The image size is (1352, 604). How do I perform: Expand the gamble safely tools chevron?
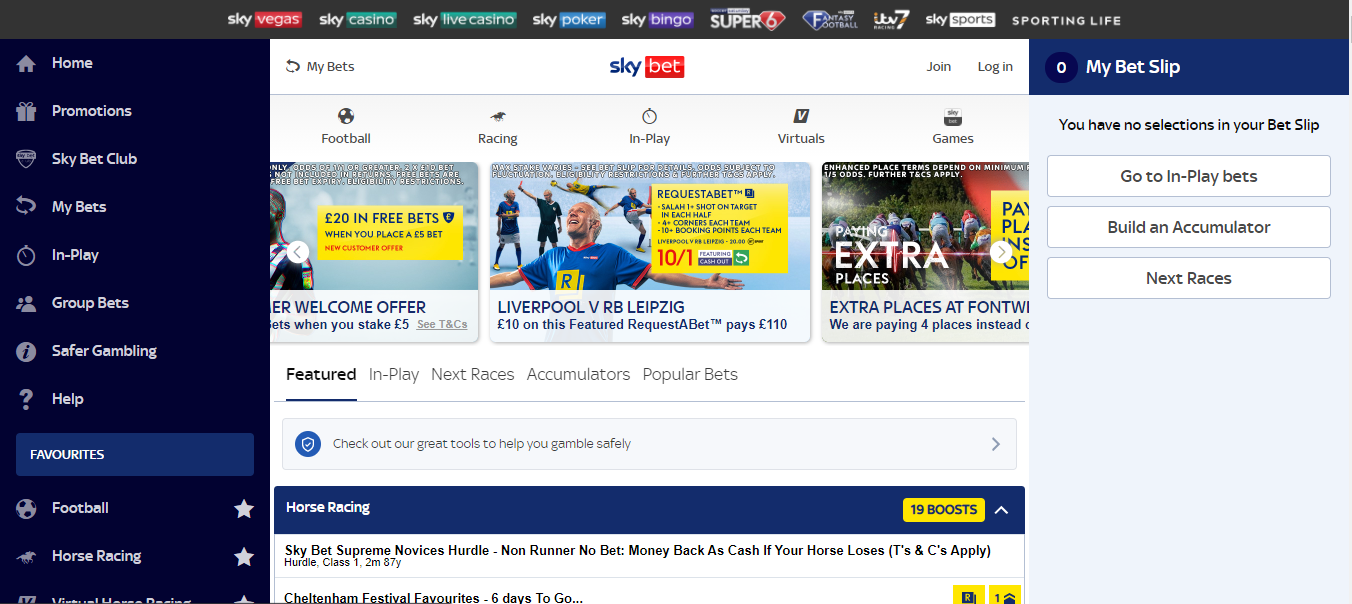(995, 444)
